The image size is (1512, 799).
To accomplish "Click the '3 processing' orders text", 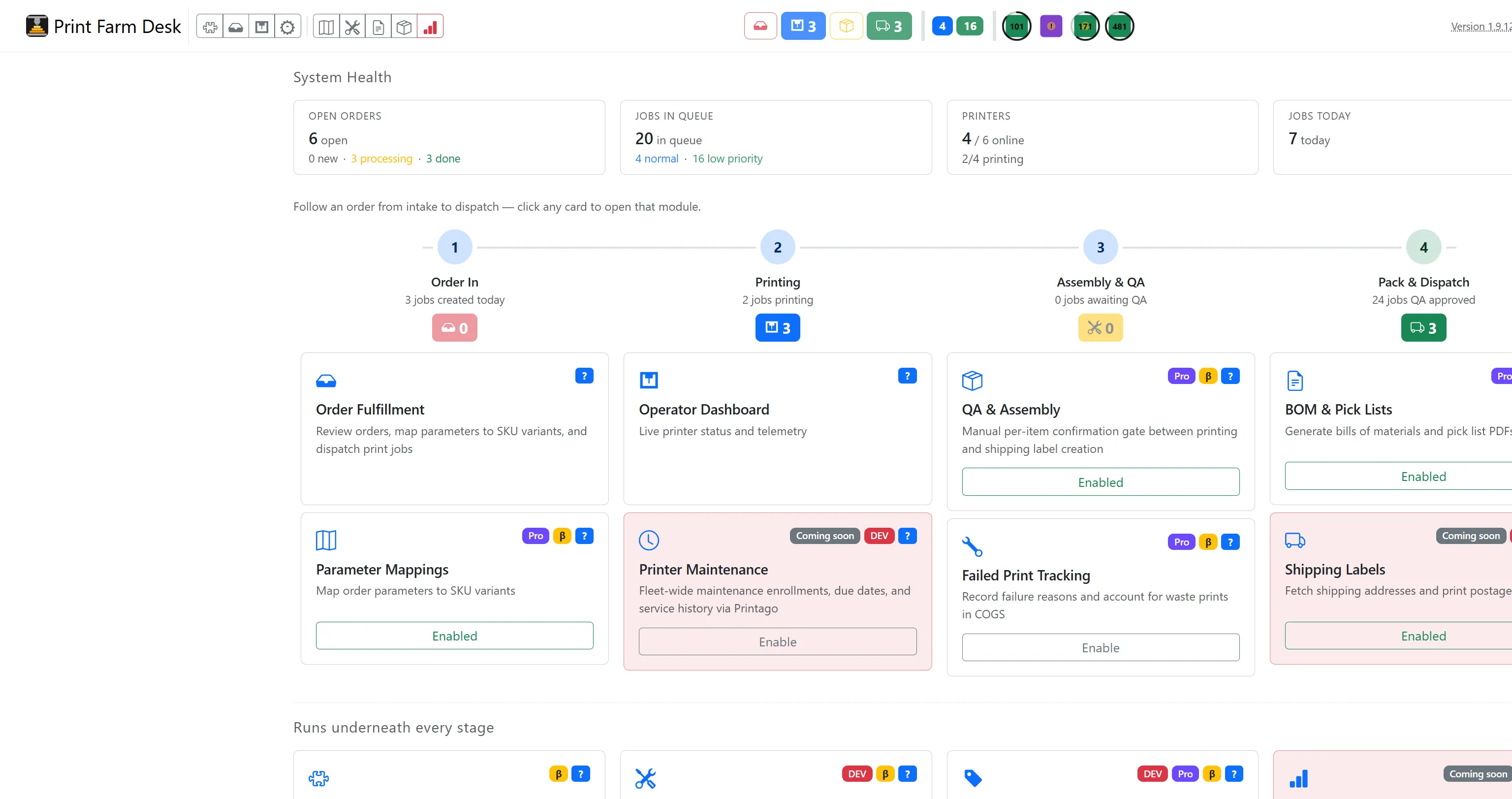I will pos(381,159).
